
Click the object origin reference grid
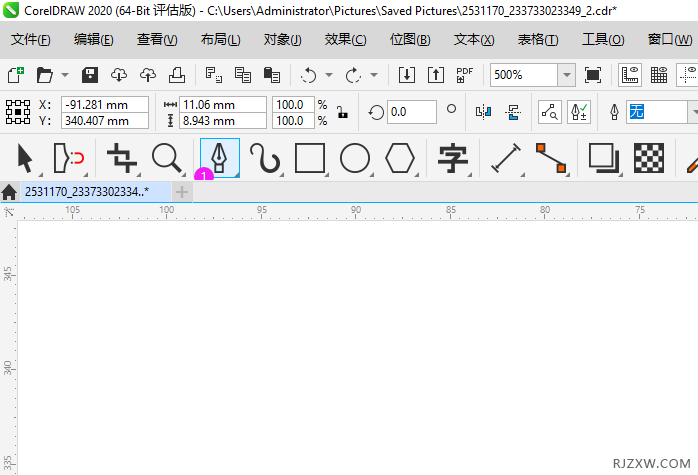(x=18, y=112)
